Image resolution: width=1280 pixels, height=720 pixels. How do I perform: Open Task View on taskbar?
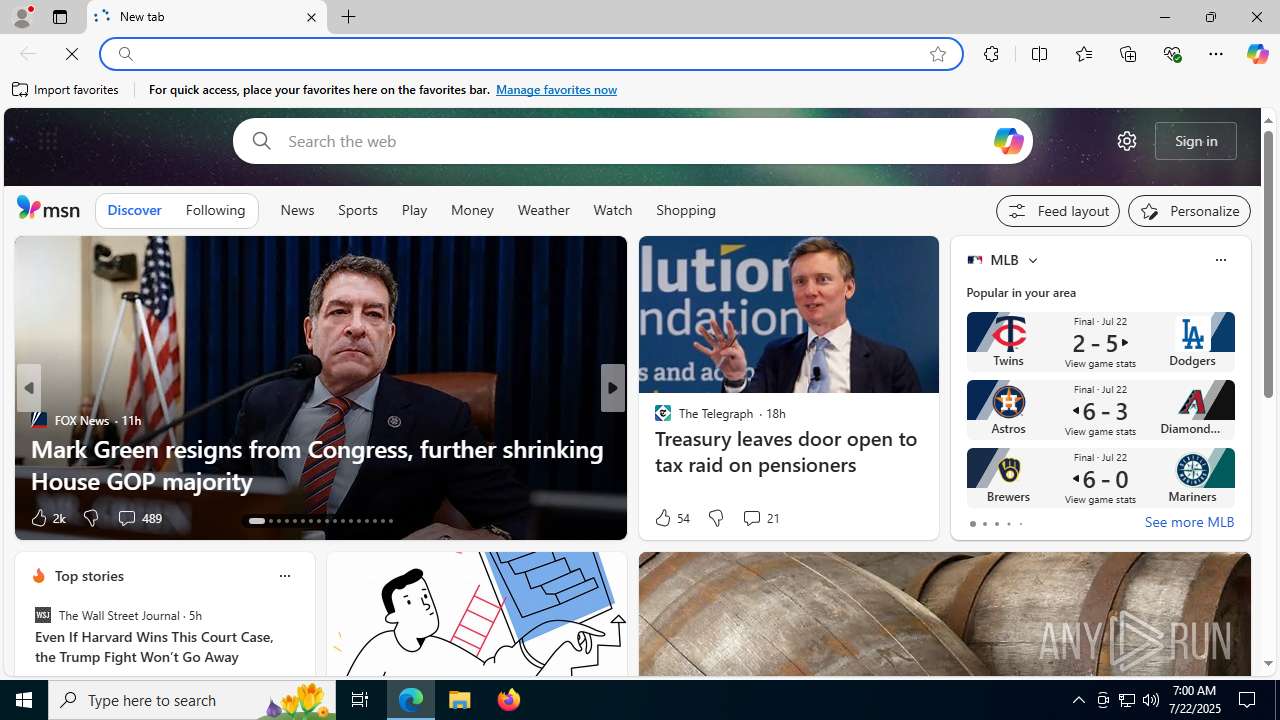[x=360, y=700]
